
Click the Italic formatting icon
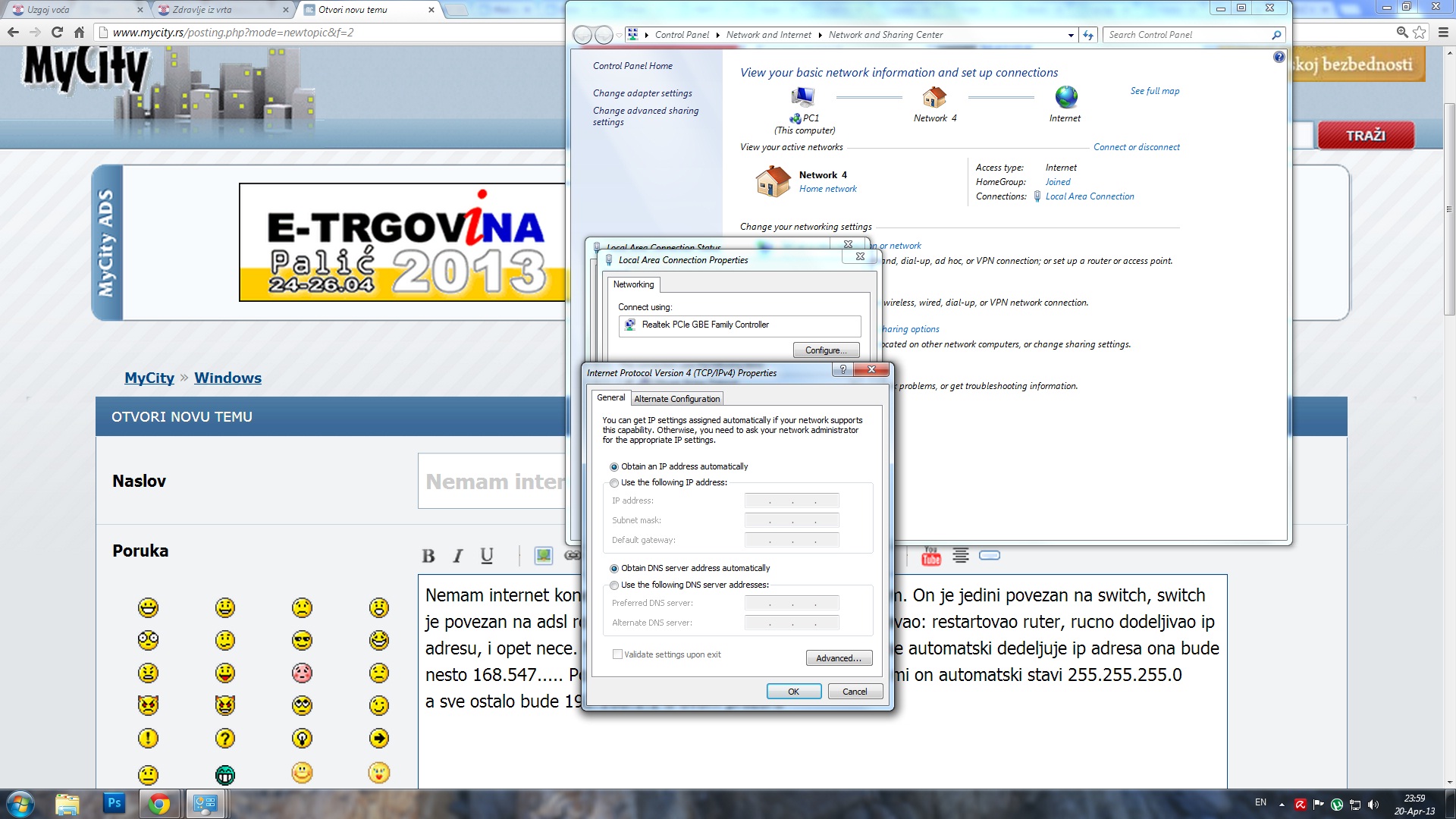pyautogui.click(x=458, y=556)
